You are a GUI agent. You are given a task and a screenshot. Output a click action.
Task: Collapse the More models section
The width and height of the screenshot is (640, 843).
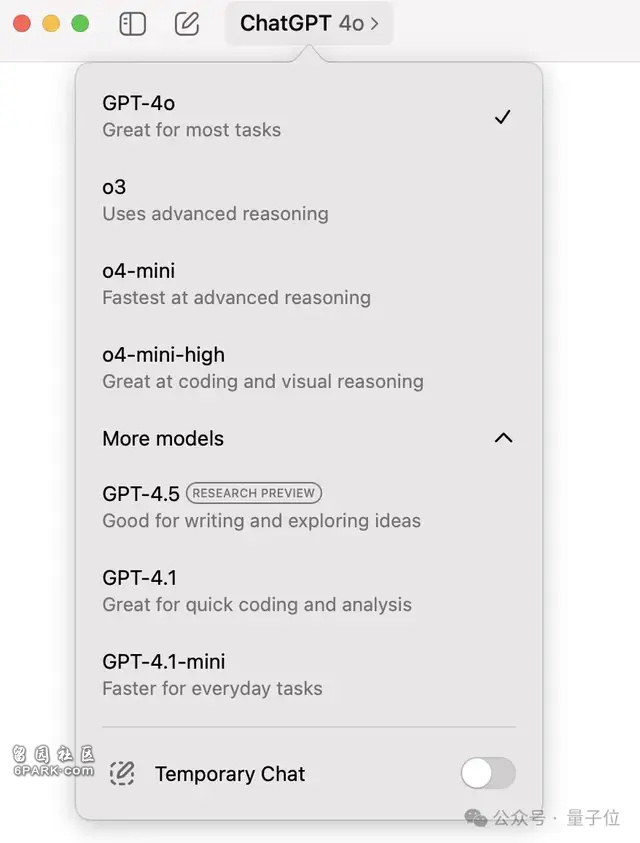309,439
